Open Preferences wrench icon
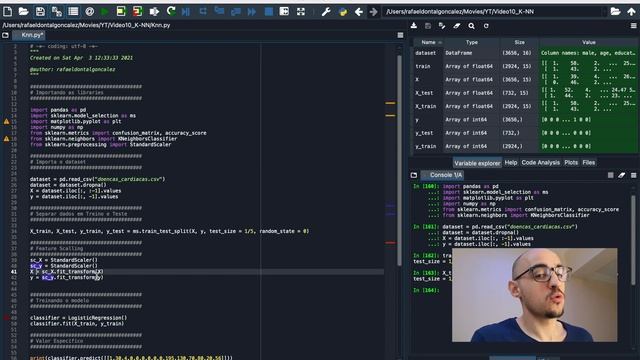The width and height of the screenshot is (640, 360). (326, 11)
